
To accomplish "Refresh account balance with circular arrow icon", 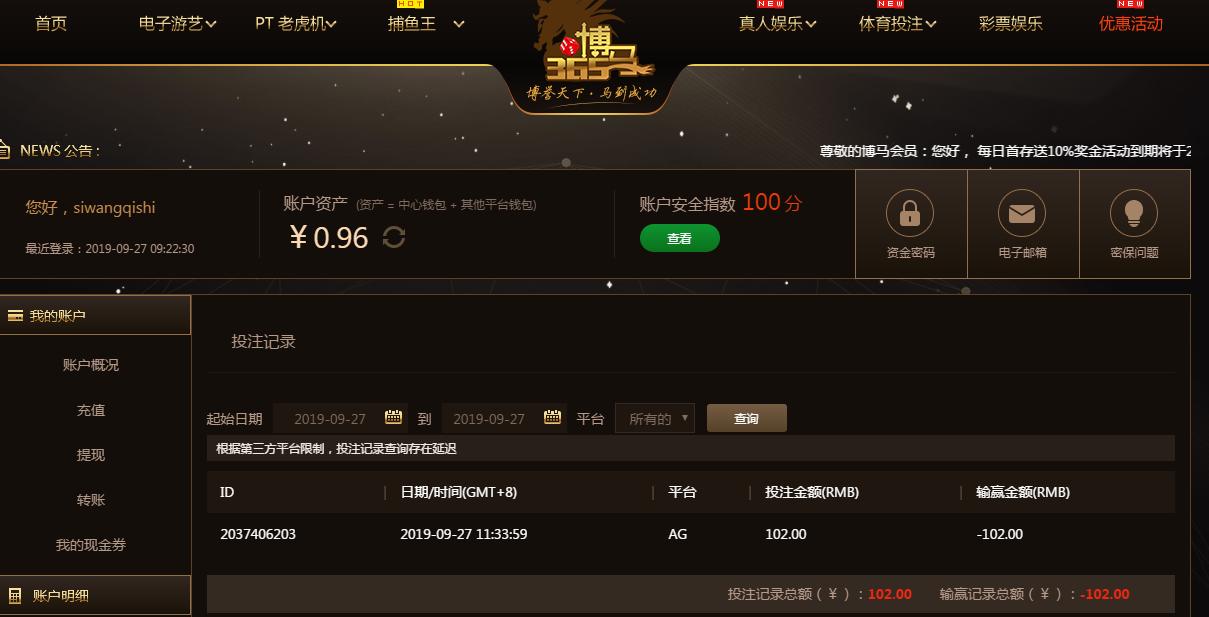I will (394, 238).
